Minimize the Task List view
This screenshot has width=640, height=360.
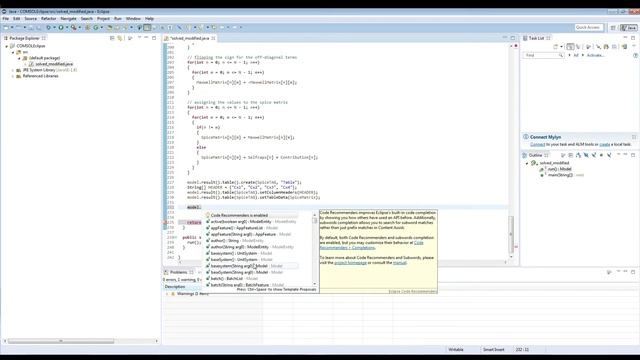[x=625, y=38]
